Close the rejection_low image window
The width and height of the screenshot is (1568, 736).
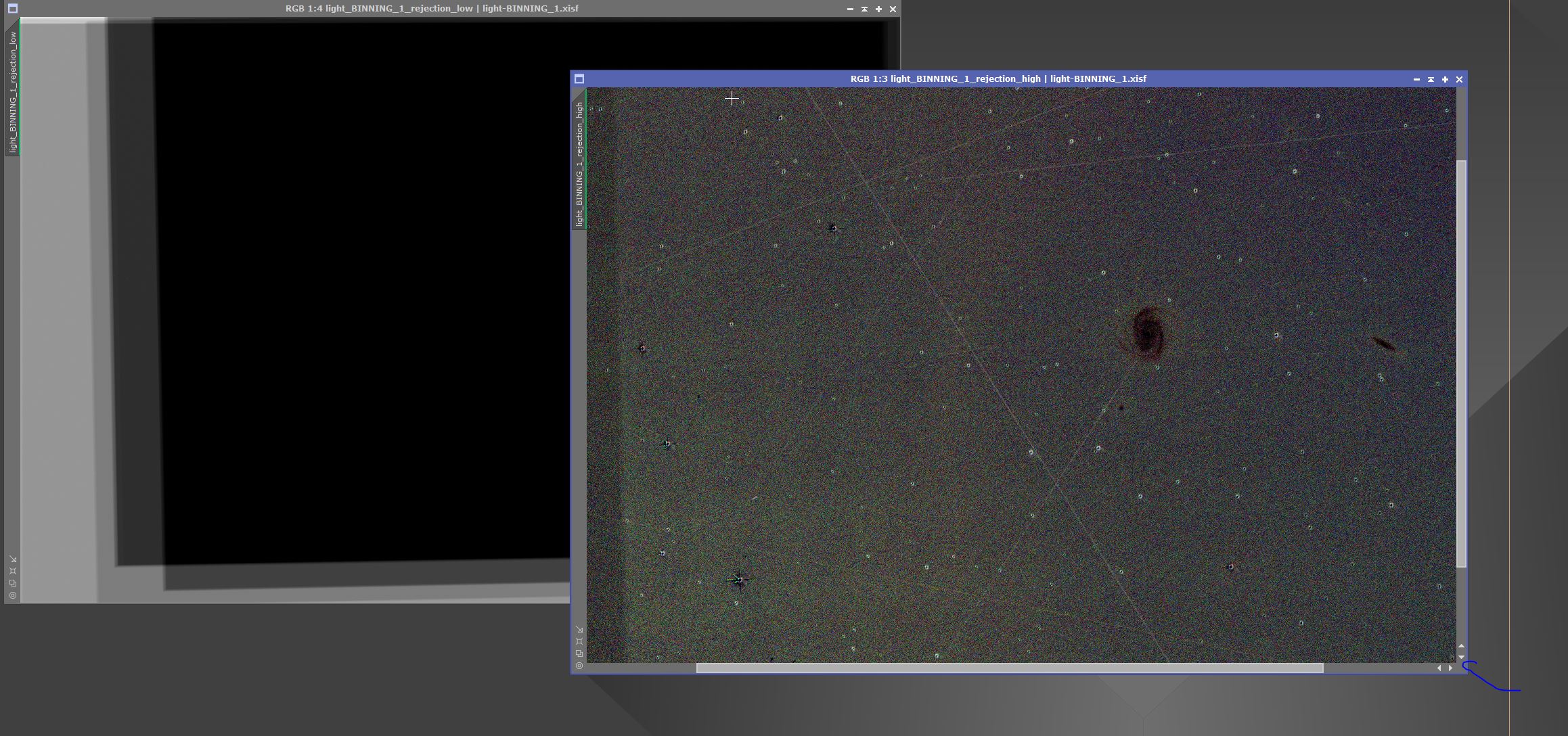point(893,9)
